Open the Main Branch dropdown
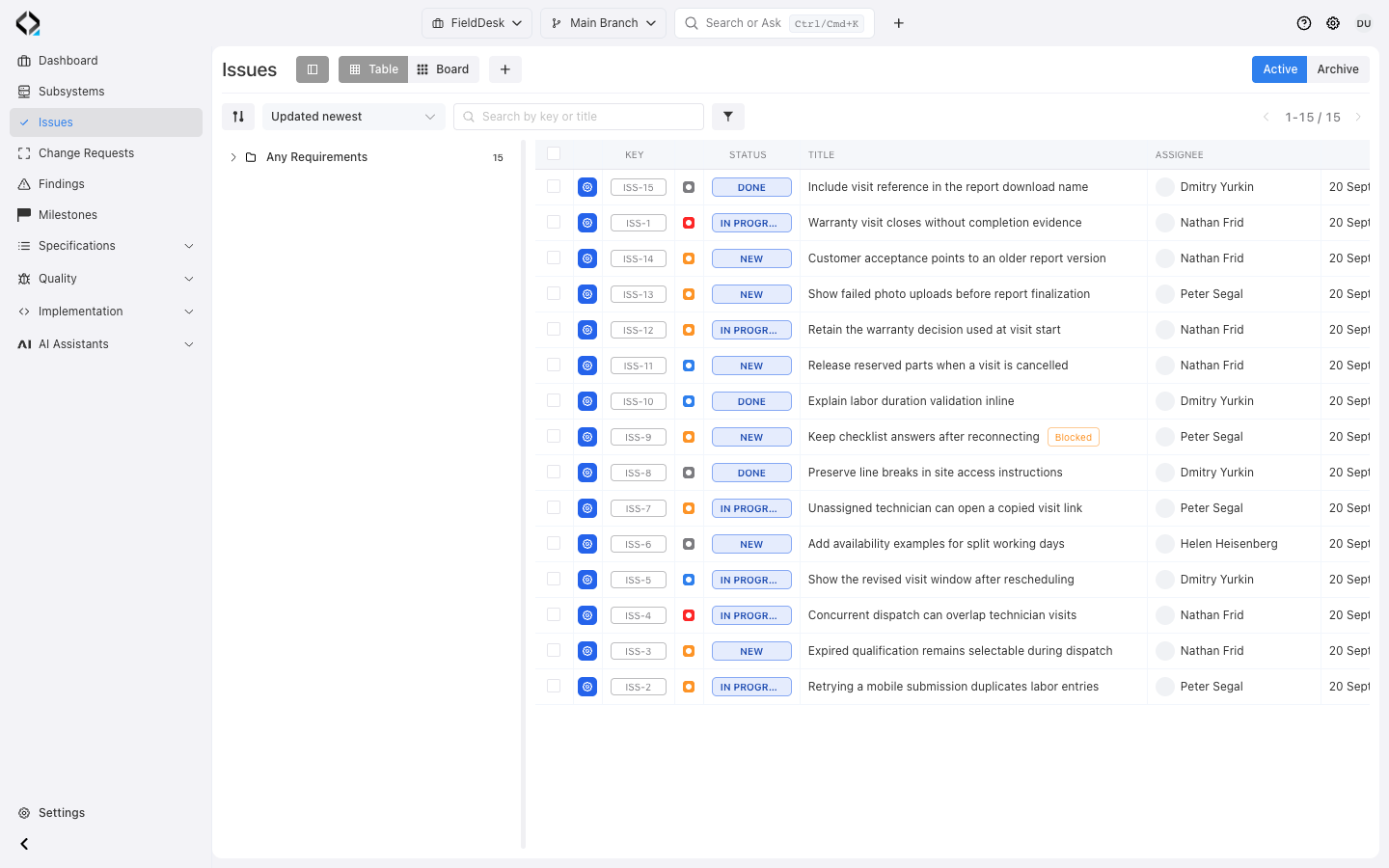Viewport: 1389px width, 868px height. 604,23
